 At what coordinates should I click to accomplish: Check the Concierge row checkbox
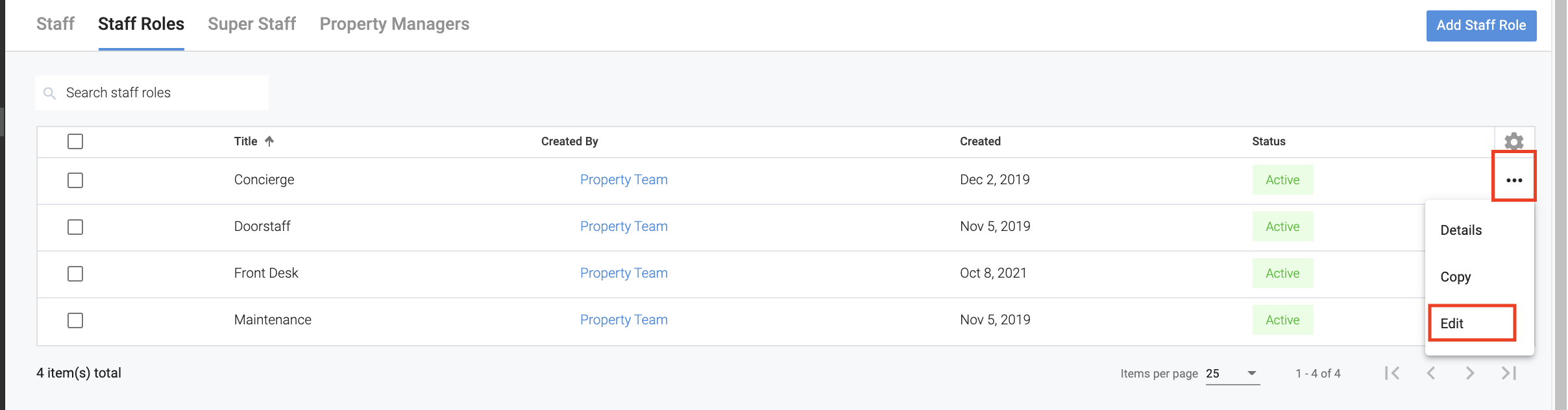click(75, 180)
